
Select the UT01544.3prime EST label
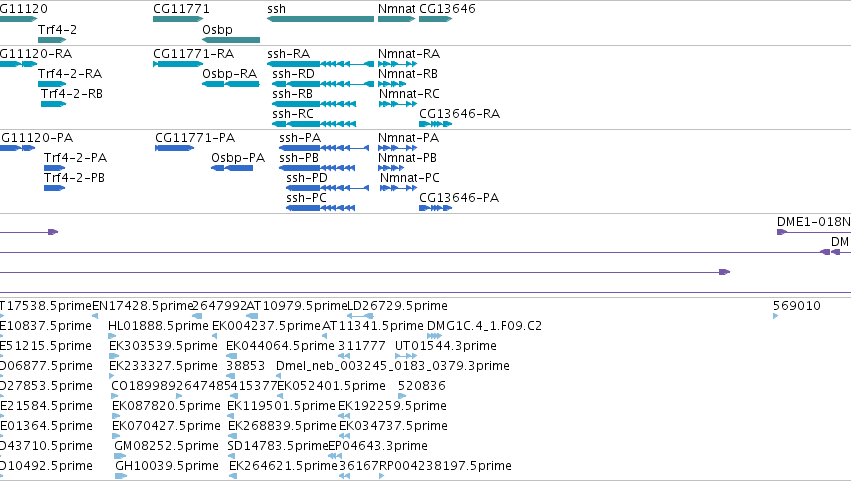446,346
